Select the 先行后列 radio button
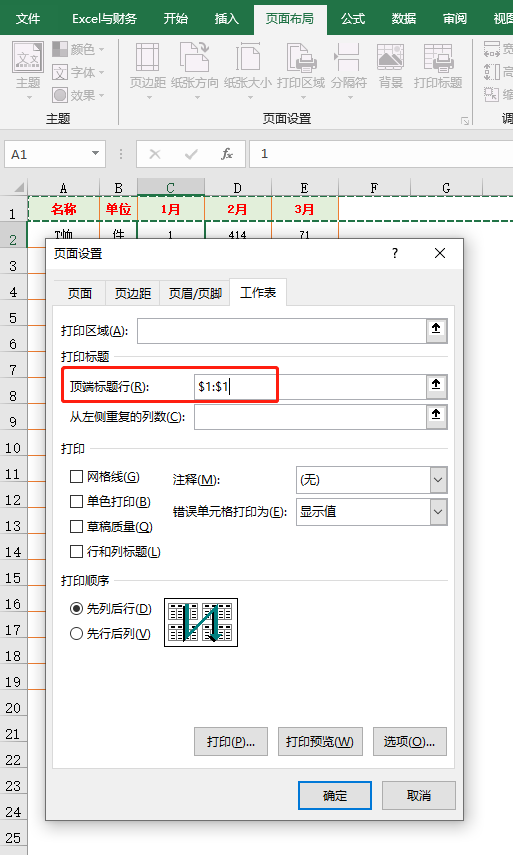 [x=76, y=633]
